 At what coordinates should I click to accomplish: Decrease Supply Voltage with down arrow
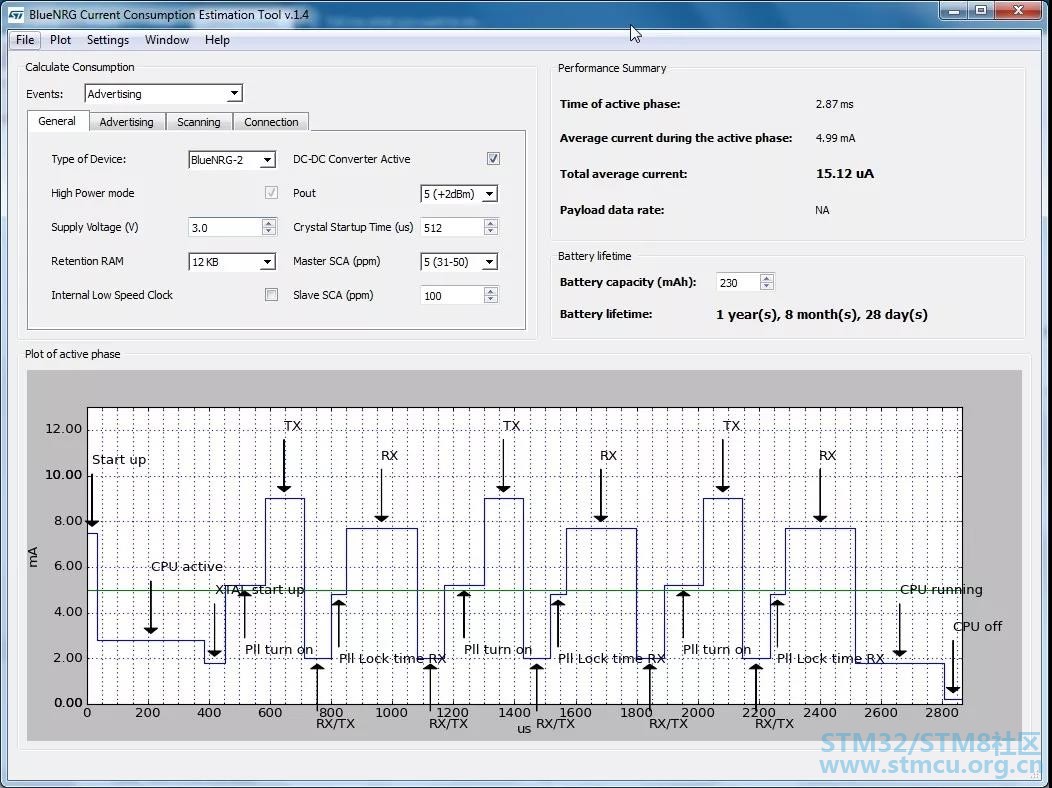tap(269, 231)
